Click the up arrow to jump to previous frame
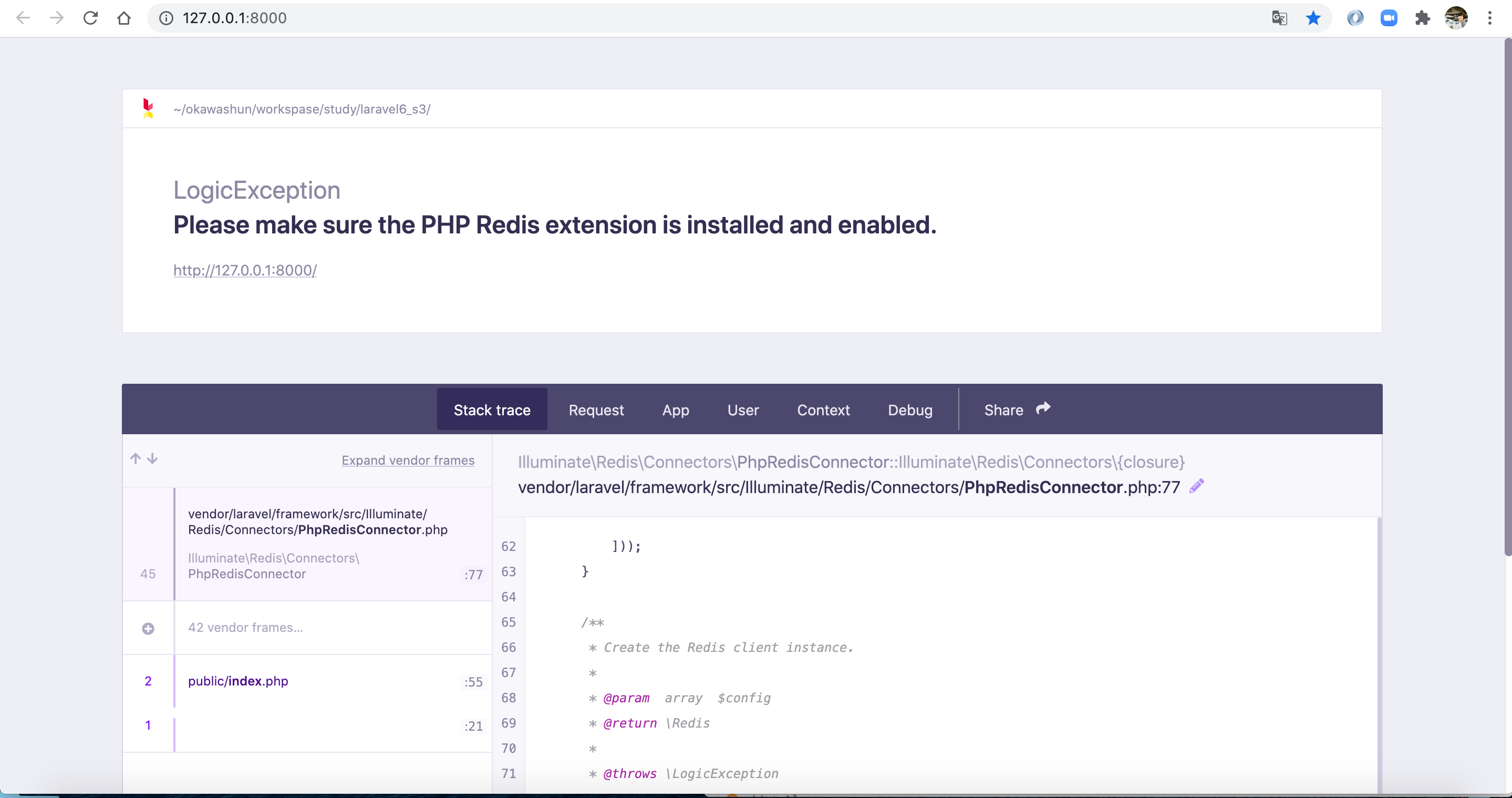The height and width of the screenshot is (798, 1512). [x=135, y=458]
